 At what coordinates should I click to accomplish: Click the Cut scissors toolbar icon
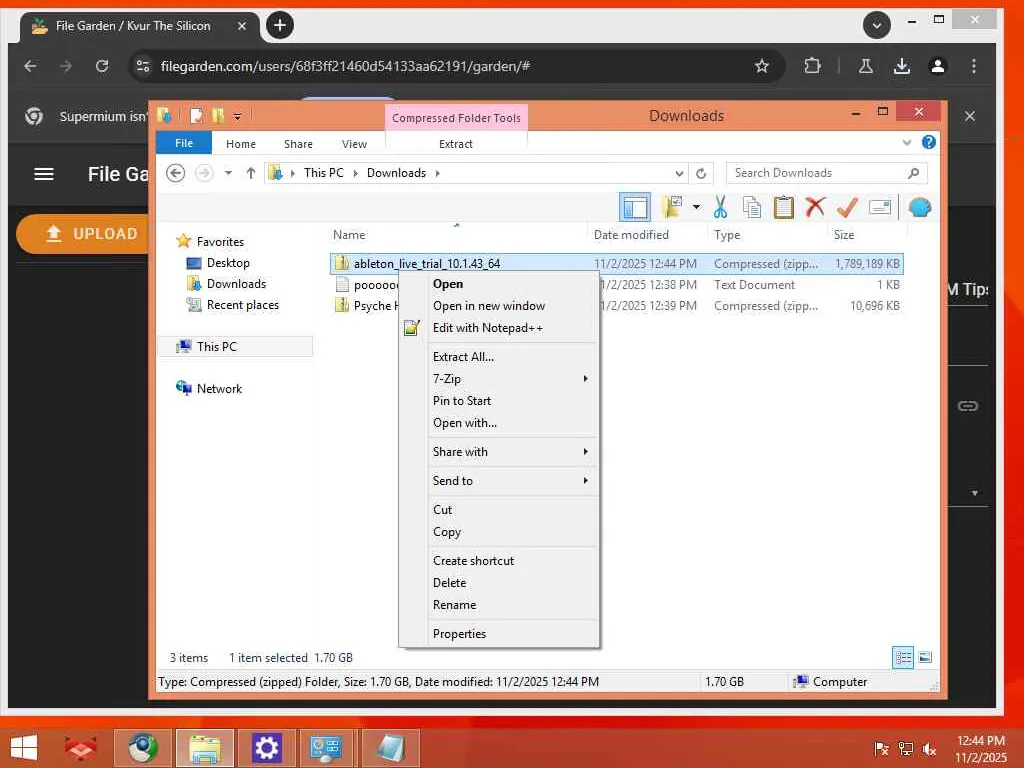point(720,207)
